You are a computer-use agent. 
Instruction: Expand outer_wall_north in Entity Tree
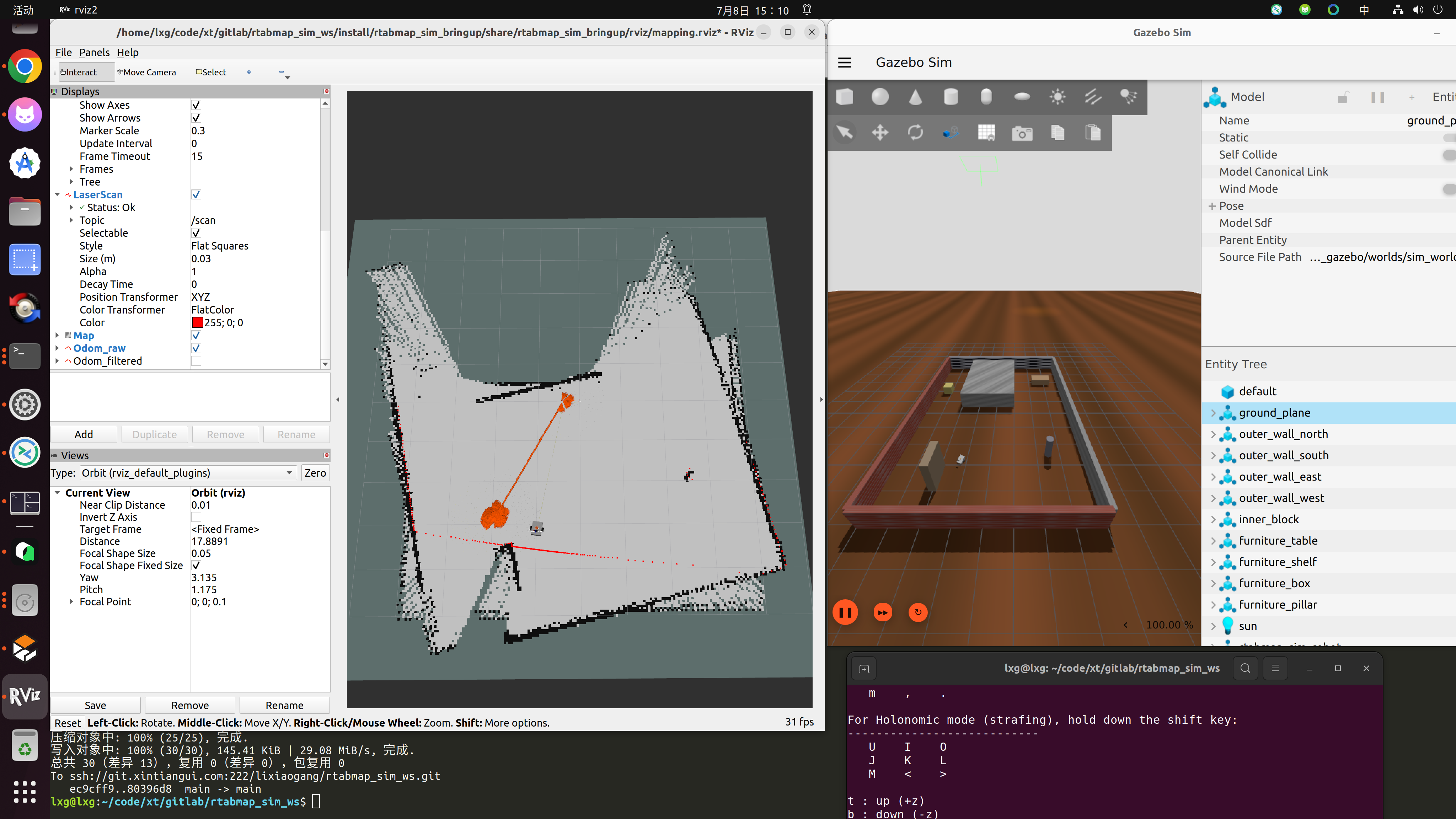click(x=1213, y=434)
